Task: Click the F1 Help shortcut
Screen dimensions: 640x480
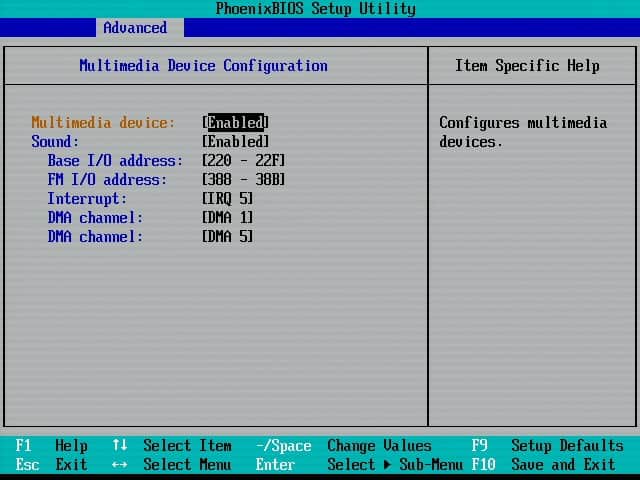Action: pyautogui.click(x=51, y=446)
